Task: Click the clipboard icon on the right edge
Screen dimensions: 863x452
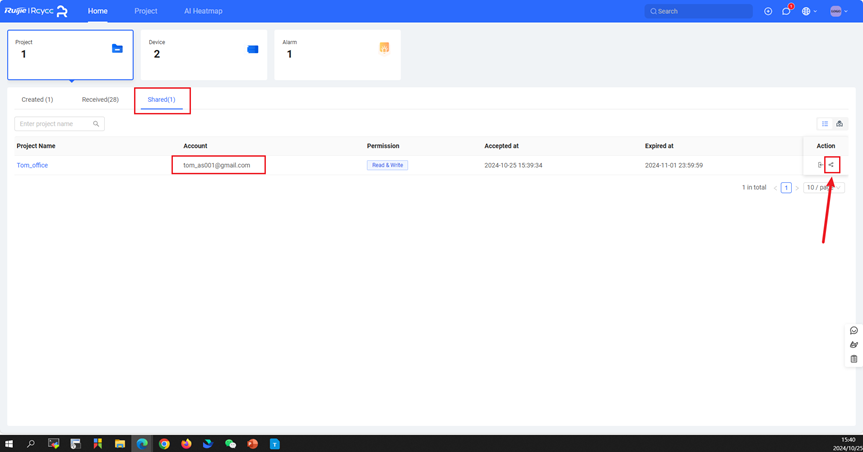Action: pyautogui.click(x=853, y=359)
